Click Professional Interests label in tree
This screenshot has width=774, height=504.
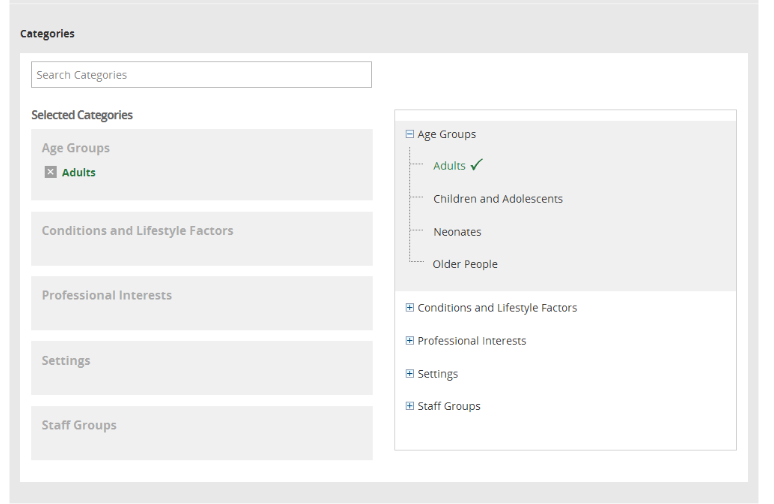coord(471,341)
